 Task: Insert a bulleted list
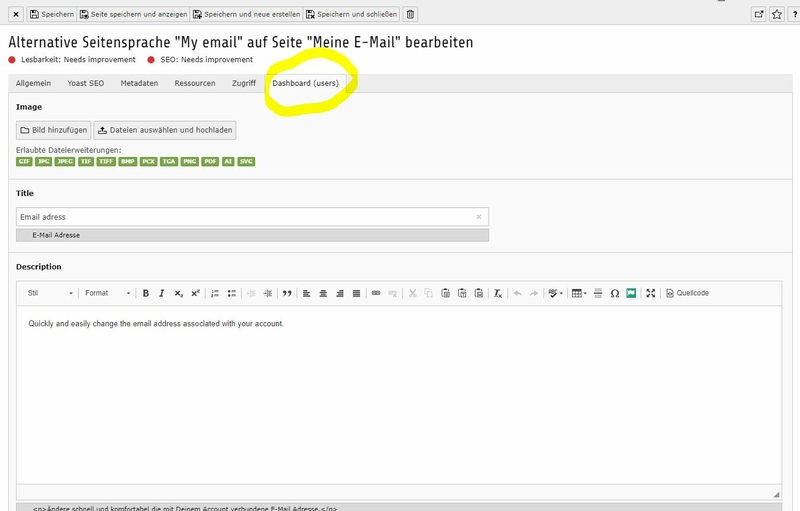[232, 293]
